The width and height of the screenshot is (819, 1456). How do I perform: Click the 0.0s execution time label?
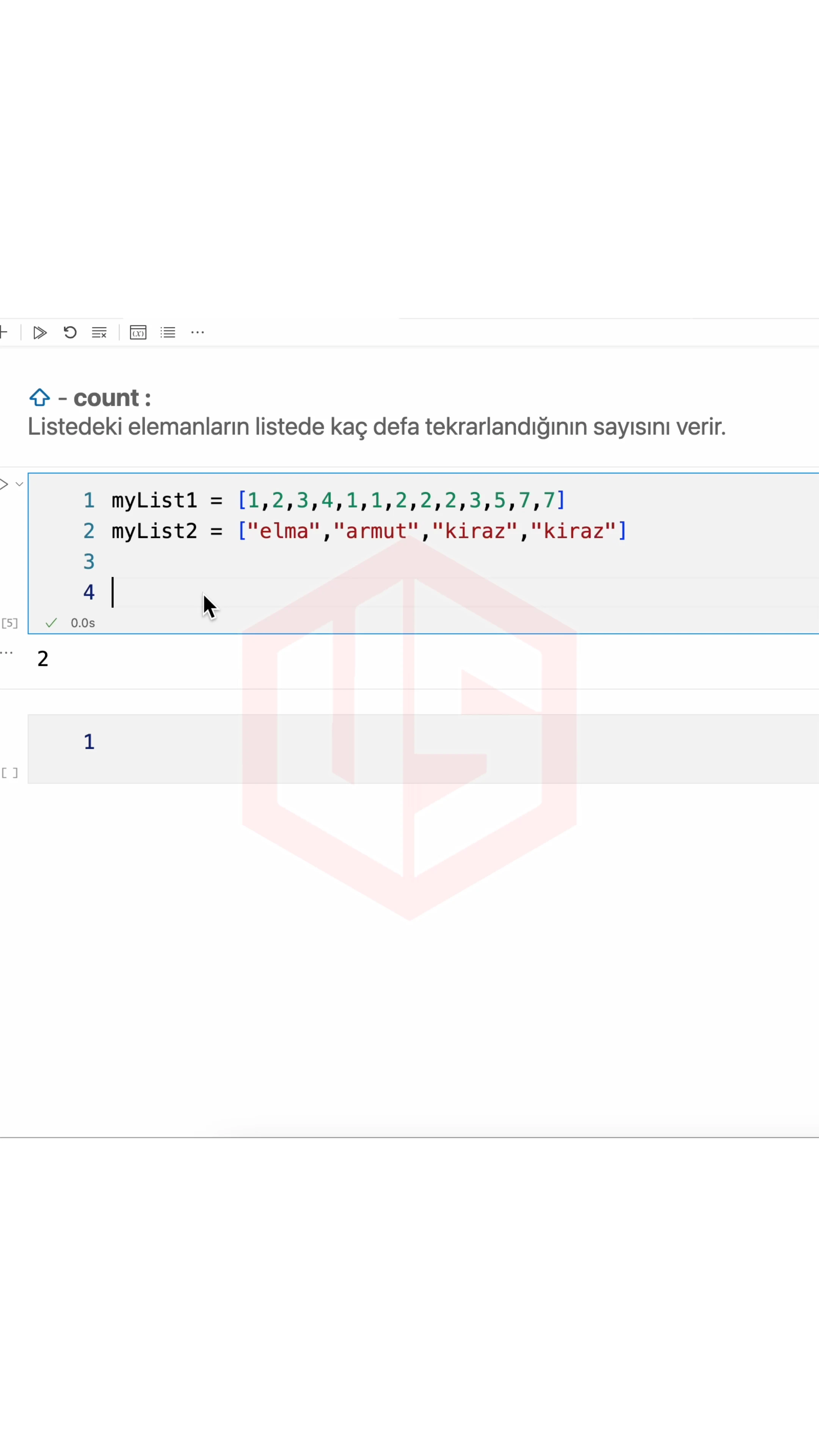pyautogui.click(x=83, y=623)
